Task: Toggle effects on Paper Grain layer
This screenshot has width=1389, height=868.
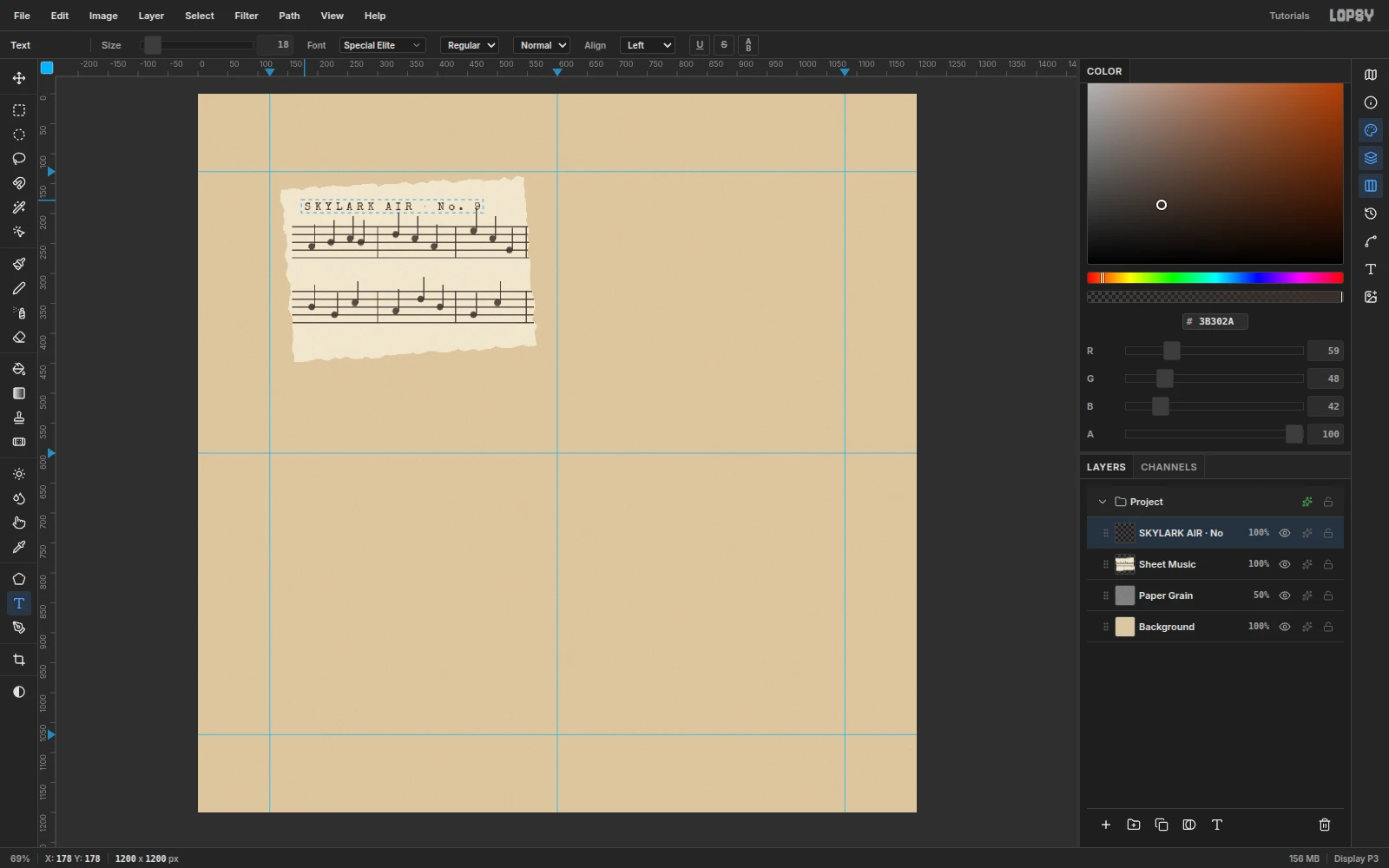Action: point(1307,595)
